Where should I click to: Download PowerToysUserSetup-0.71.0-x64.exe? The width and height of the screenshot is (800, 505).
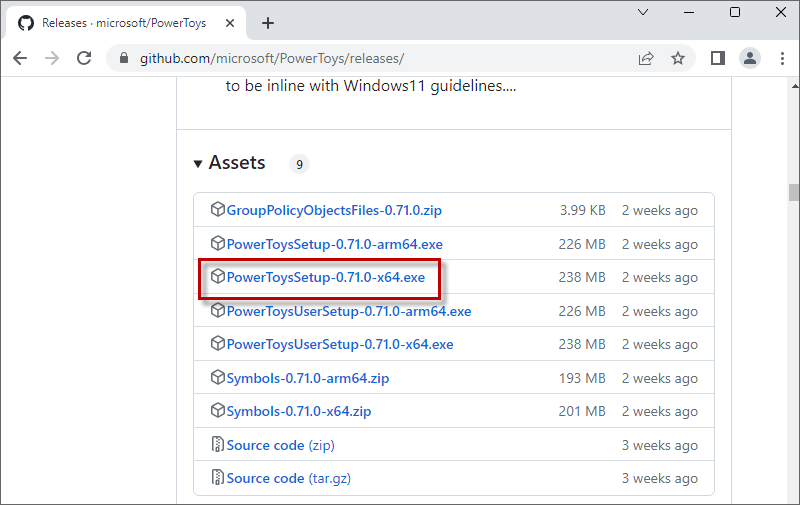coord(340,344)
